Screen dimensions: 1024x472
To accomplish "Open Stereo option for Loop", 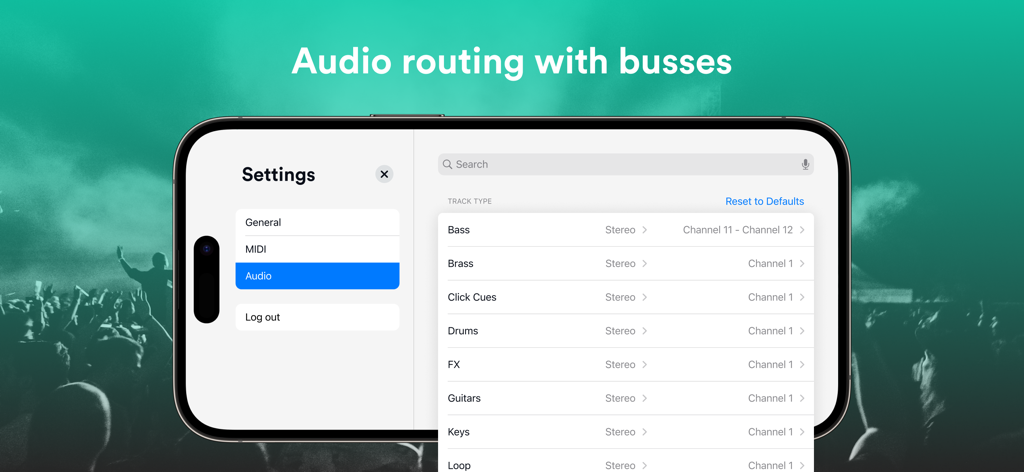I will [x=626, y=465].
